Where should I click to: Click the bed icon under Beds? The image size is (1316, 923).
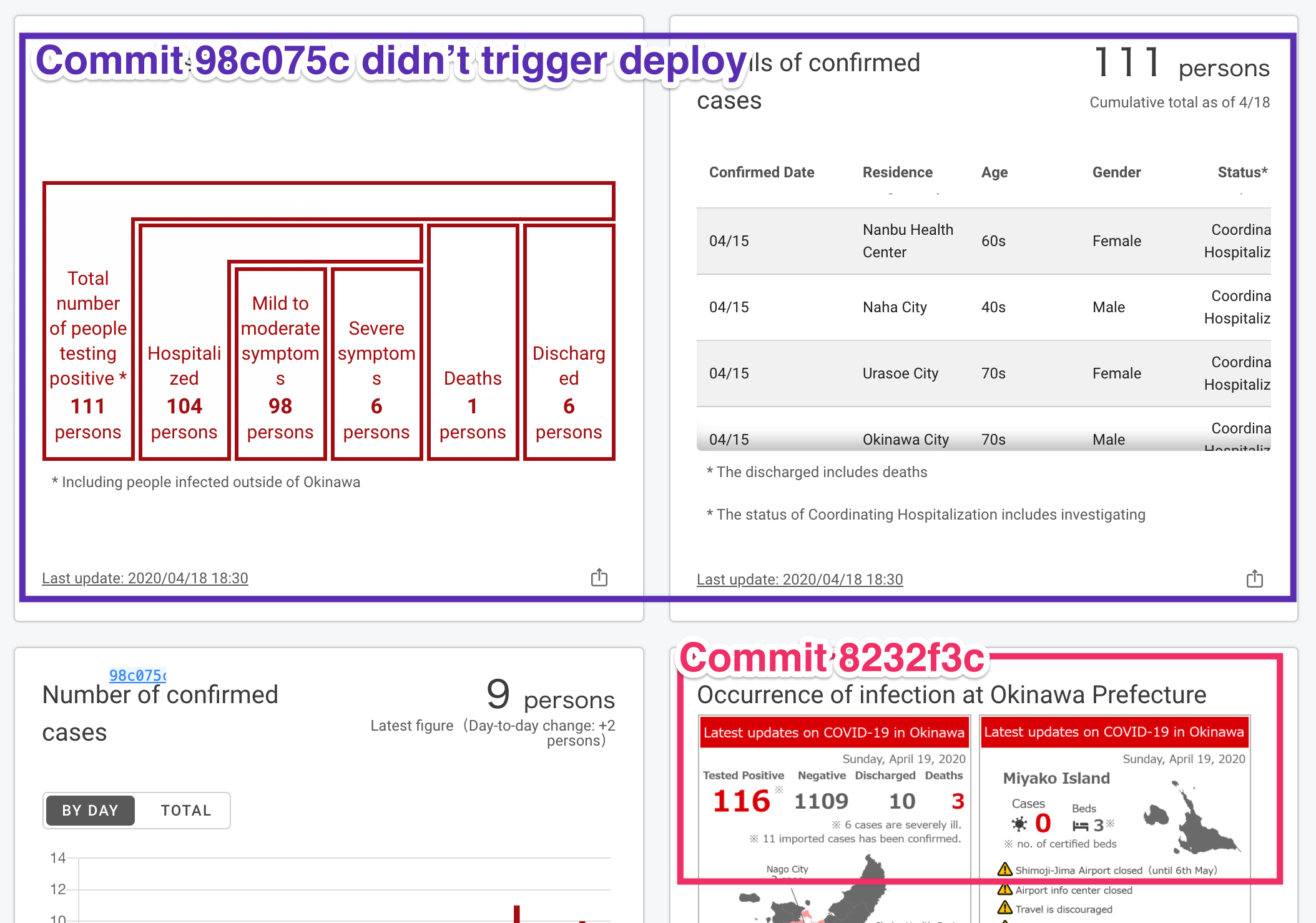1080,826
